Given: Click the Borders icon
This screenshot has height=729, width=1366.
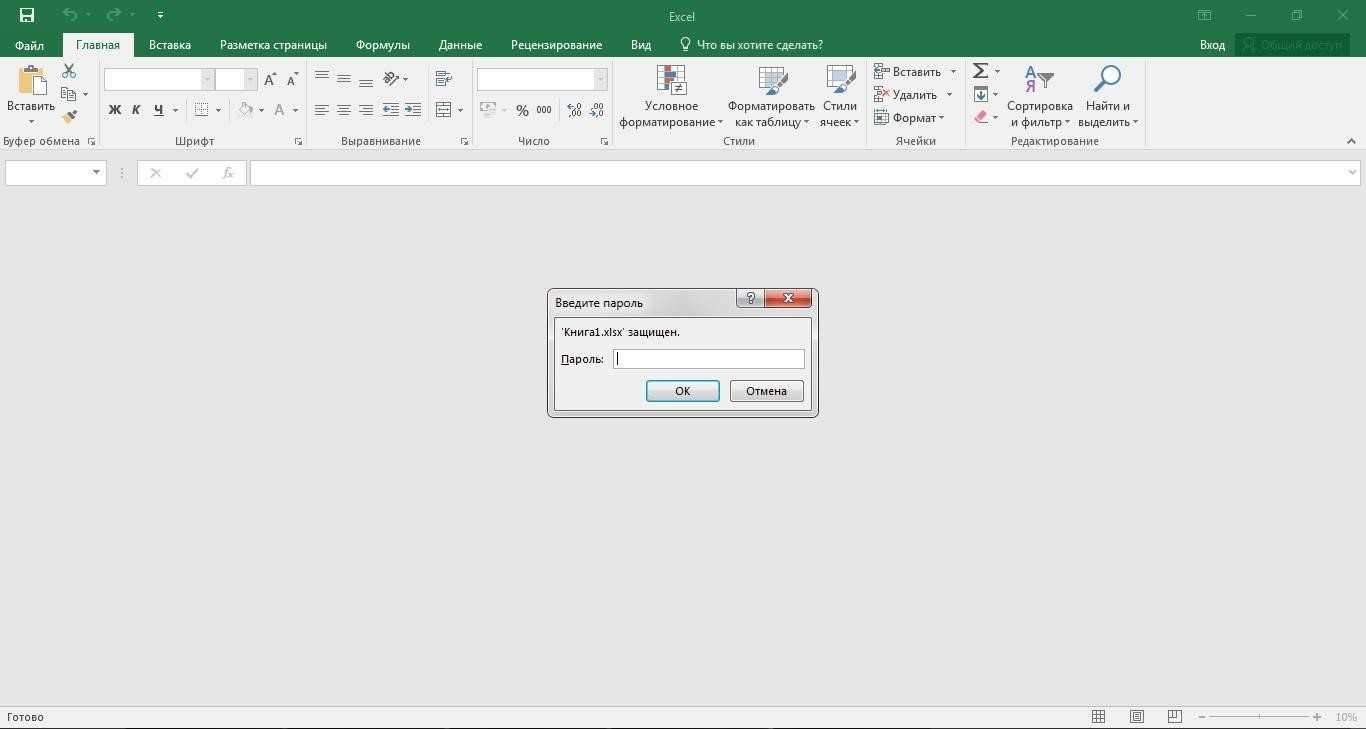Looking at the screenshot, I should (x=202, y=110).
